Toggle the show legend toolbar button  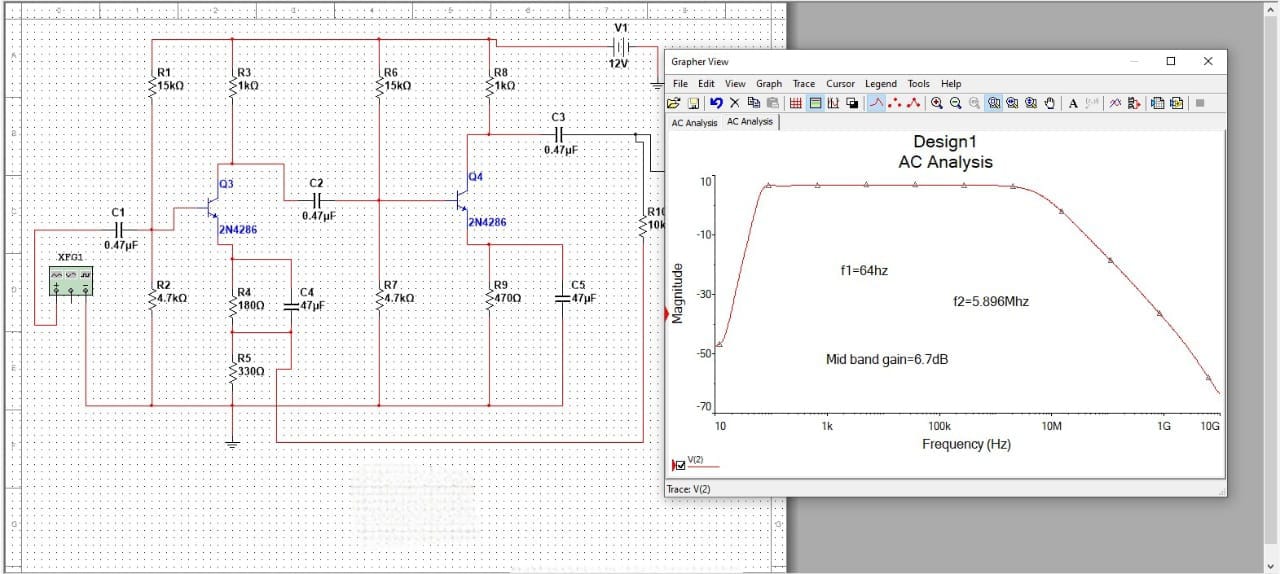click(x=815, y=103)
